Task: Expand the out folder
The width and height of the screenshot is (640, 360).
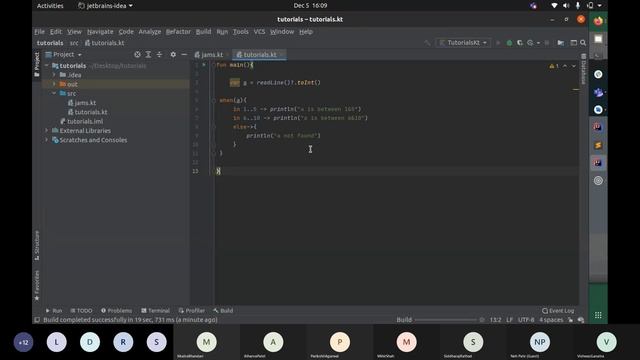Action: point(54,84)
